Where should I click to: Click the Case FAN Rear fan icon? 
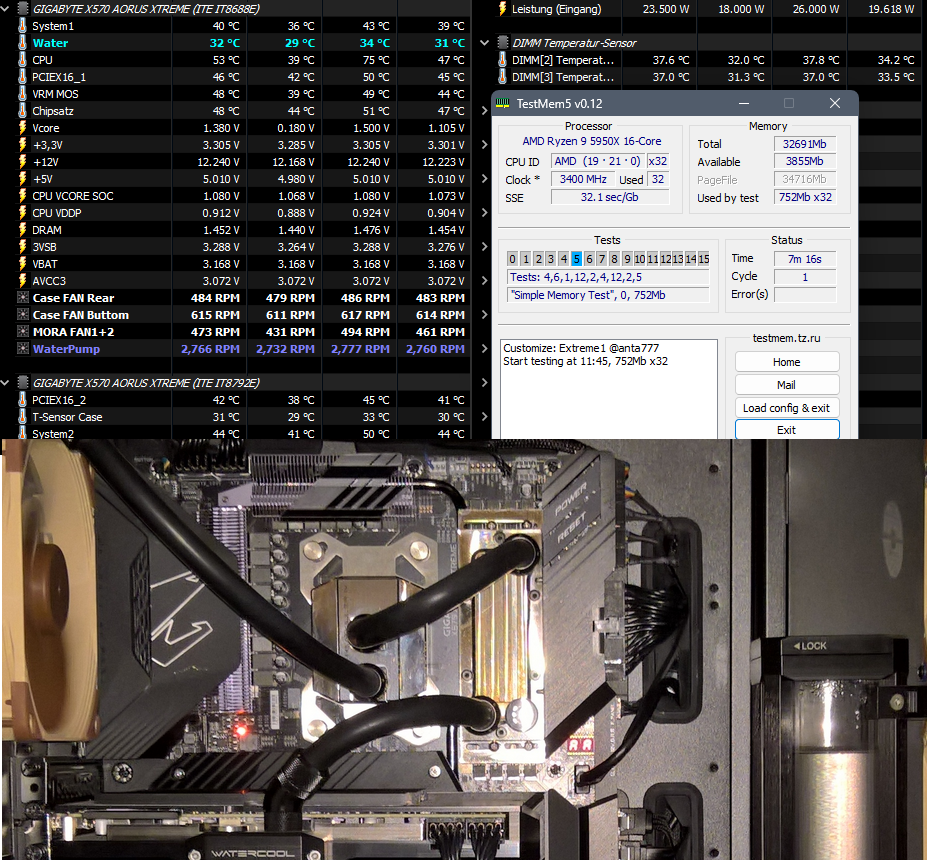23,297
